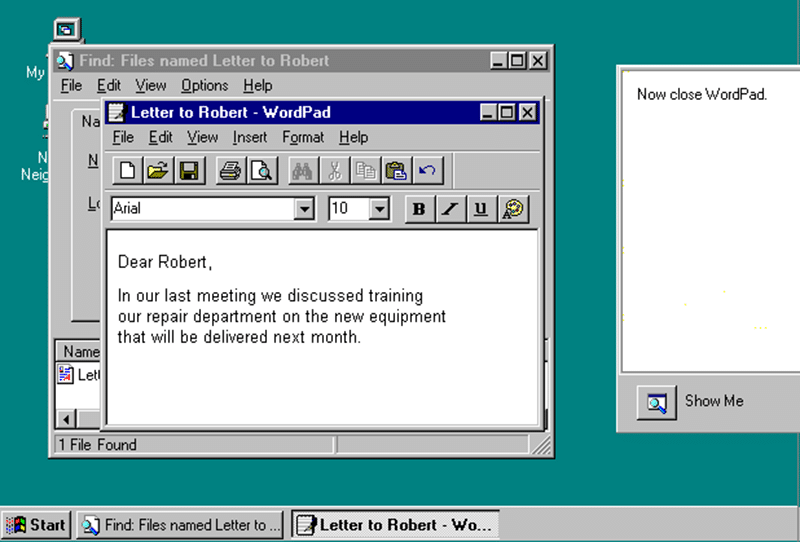Open the Insert menu
This screenshot has width=800, height=542.
(x=249, y=137)
